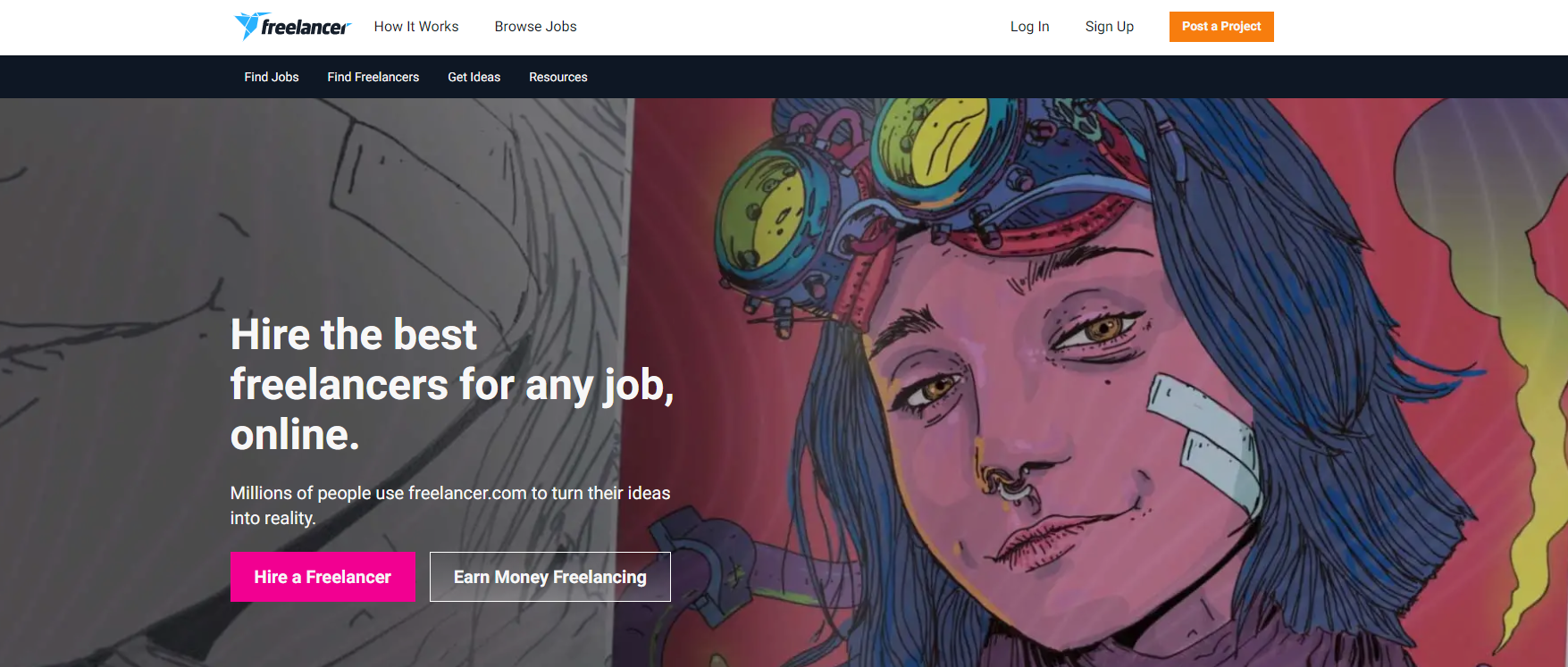Open the Find Freelancers menu item

pos(373,77)
